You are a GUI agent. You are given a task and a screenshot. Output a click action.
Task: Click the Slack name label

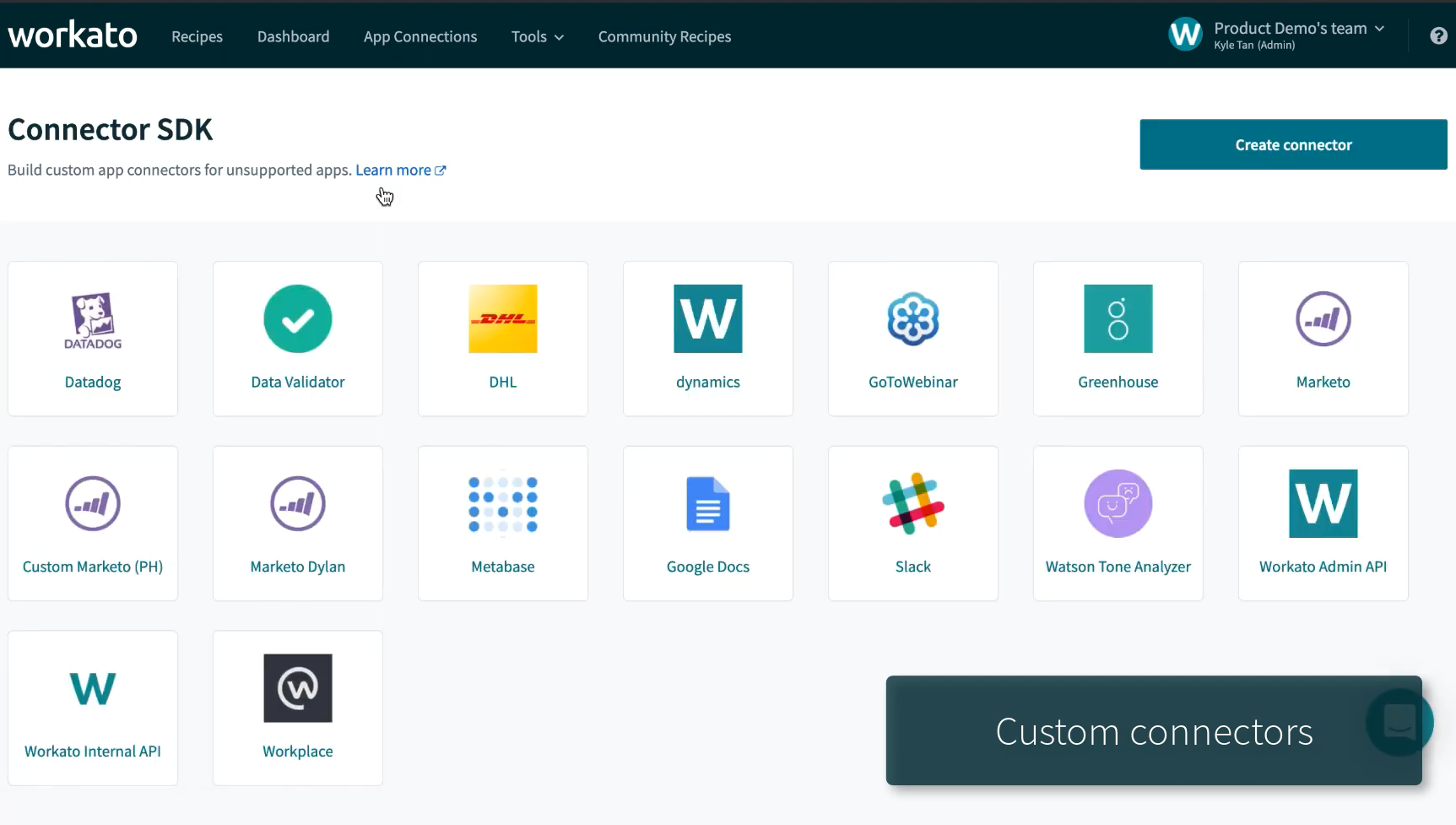pyautogui.click(x=913, y=567)
